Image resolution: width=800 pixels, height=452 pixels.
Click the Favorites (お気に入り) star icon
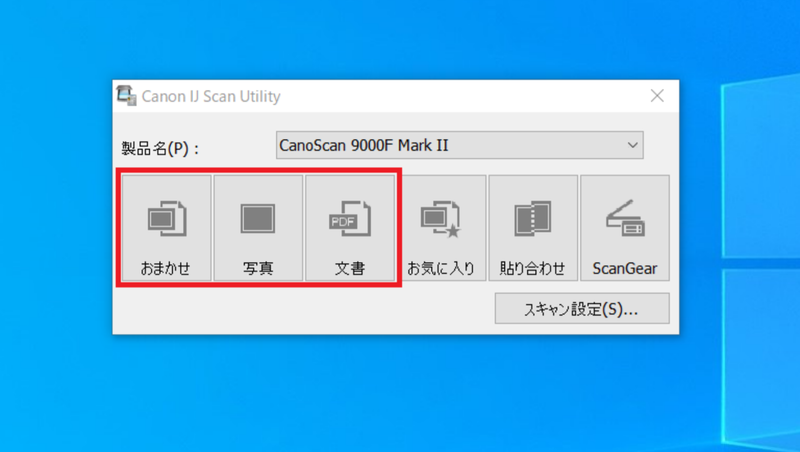coord(440,219)
